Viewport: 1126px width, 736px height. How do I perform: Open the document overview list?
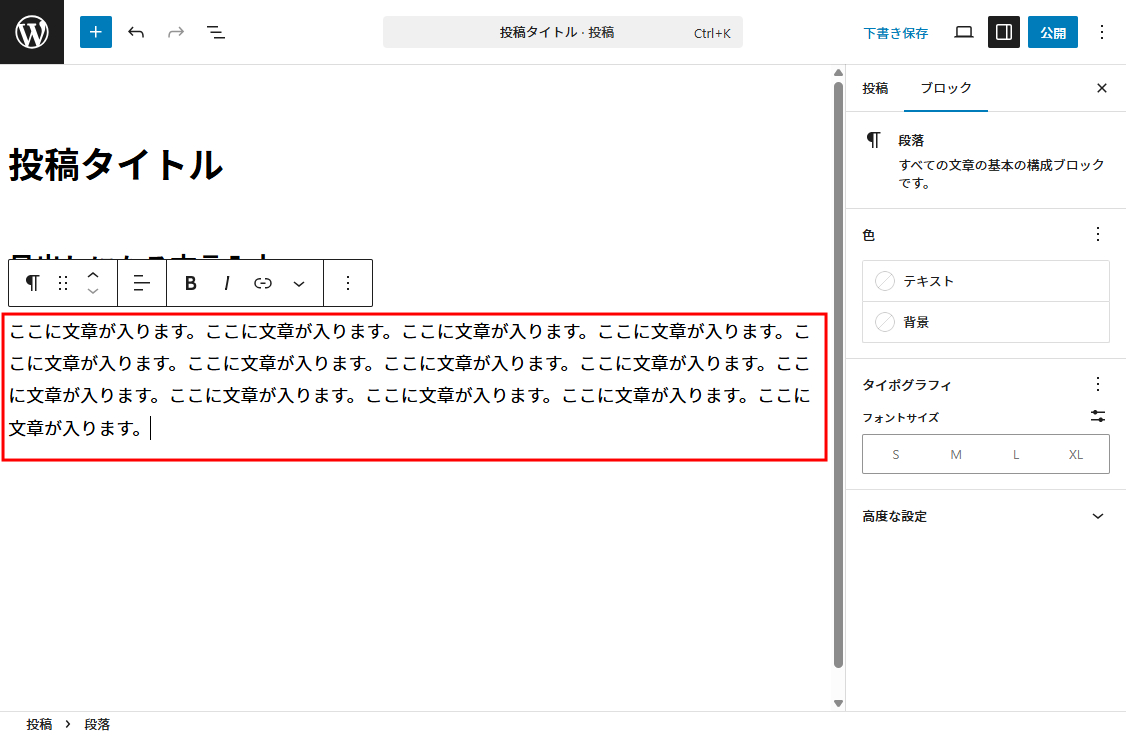[215, 32]
